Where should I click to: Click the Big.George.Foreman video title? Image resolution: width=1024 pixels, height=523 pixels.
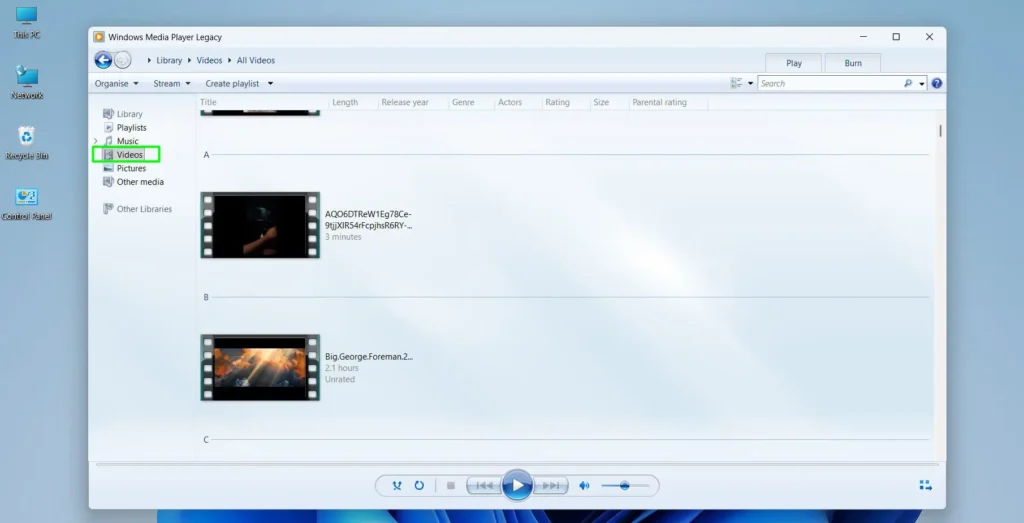coord(369,357)
